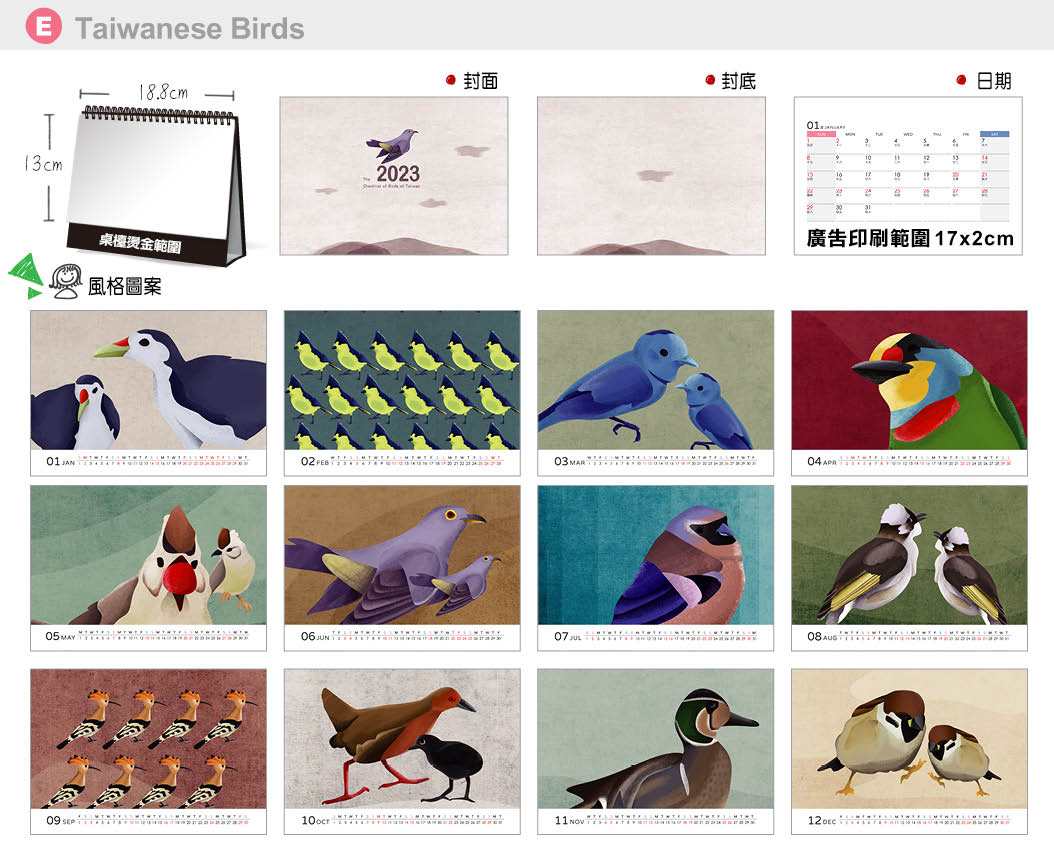
Task: Open the 2023 front cover thumbnail
Action: tap(394, 176)
